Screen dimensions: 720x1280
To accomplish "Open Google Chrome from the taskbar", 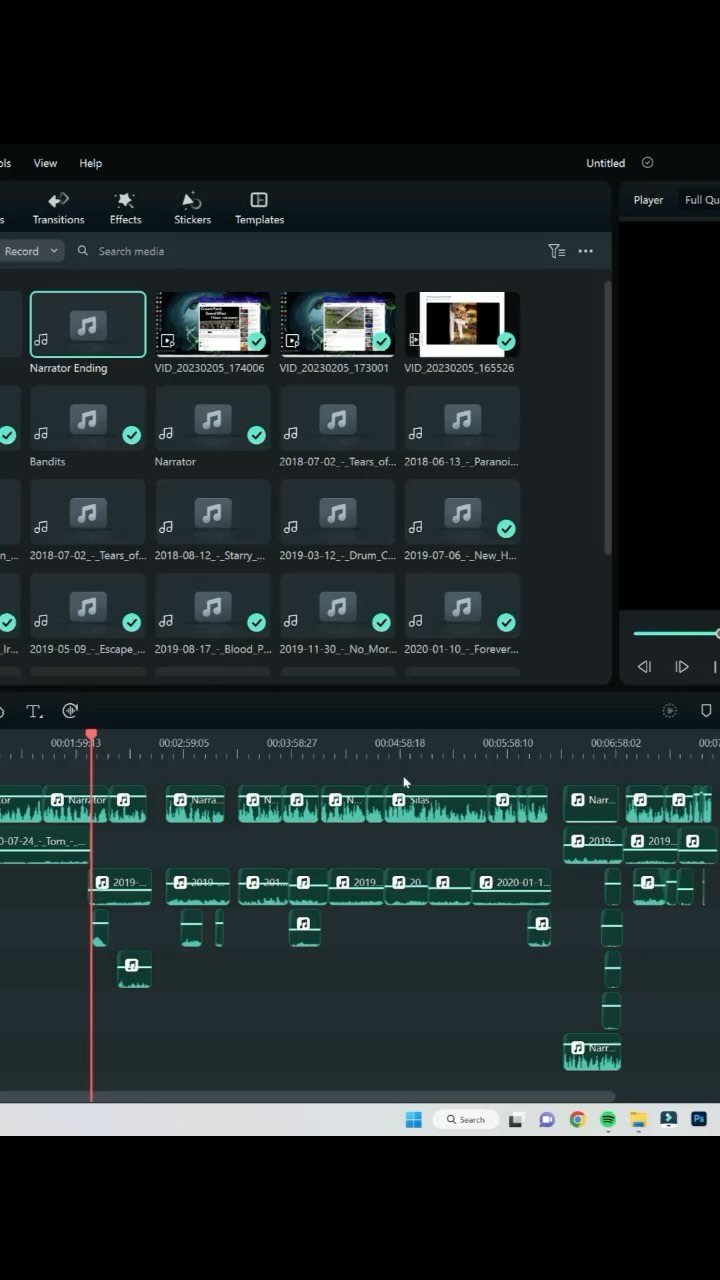I will 577,1120.
